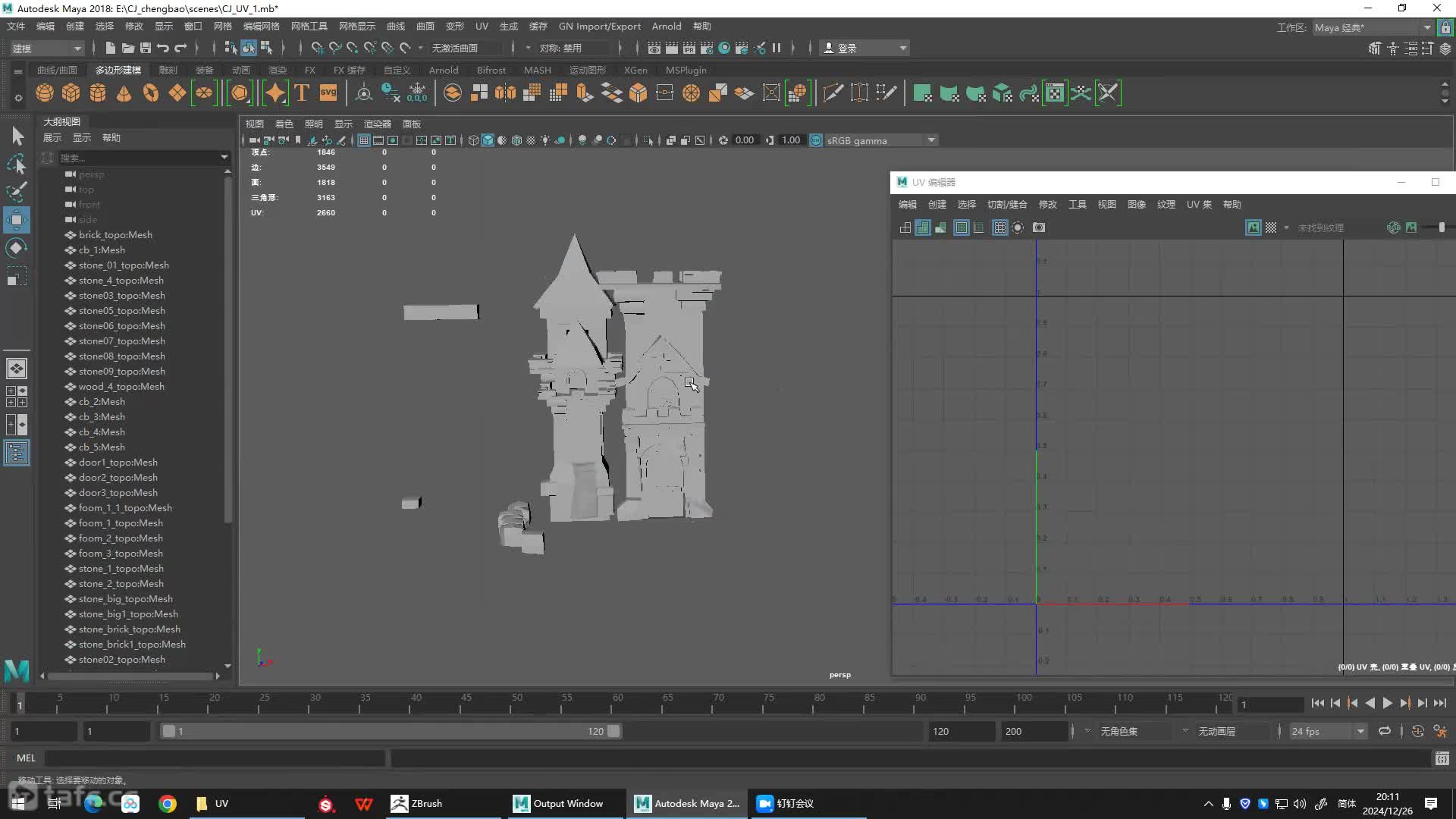Viewport: 1456px width, 819px height.
Task: Open the outliner search filter dropdown arrow
Action: coord(224,158)
